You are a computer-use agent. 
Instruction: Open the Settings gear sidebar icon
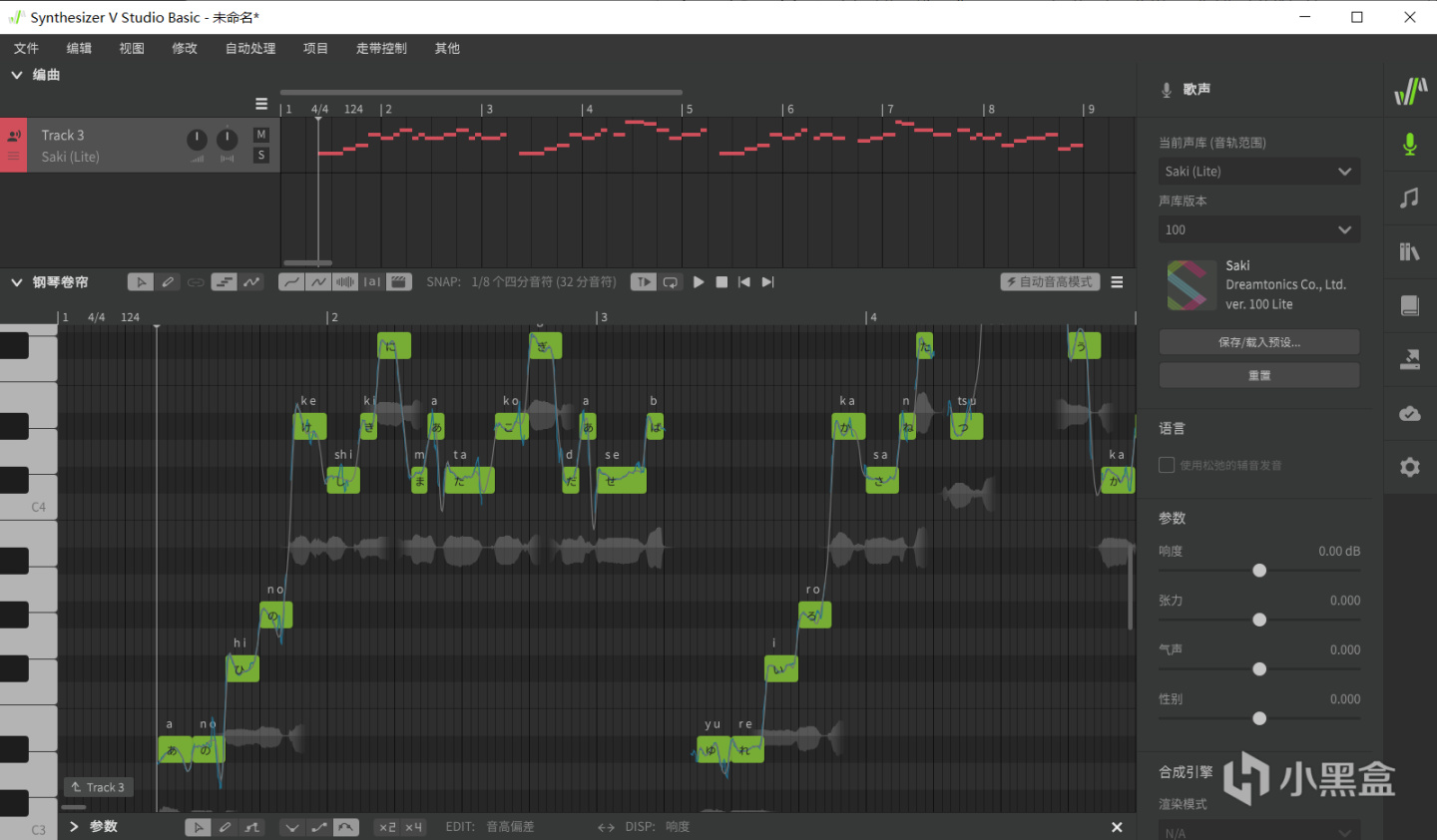pos(1409,467)
